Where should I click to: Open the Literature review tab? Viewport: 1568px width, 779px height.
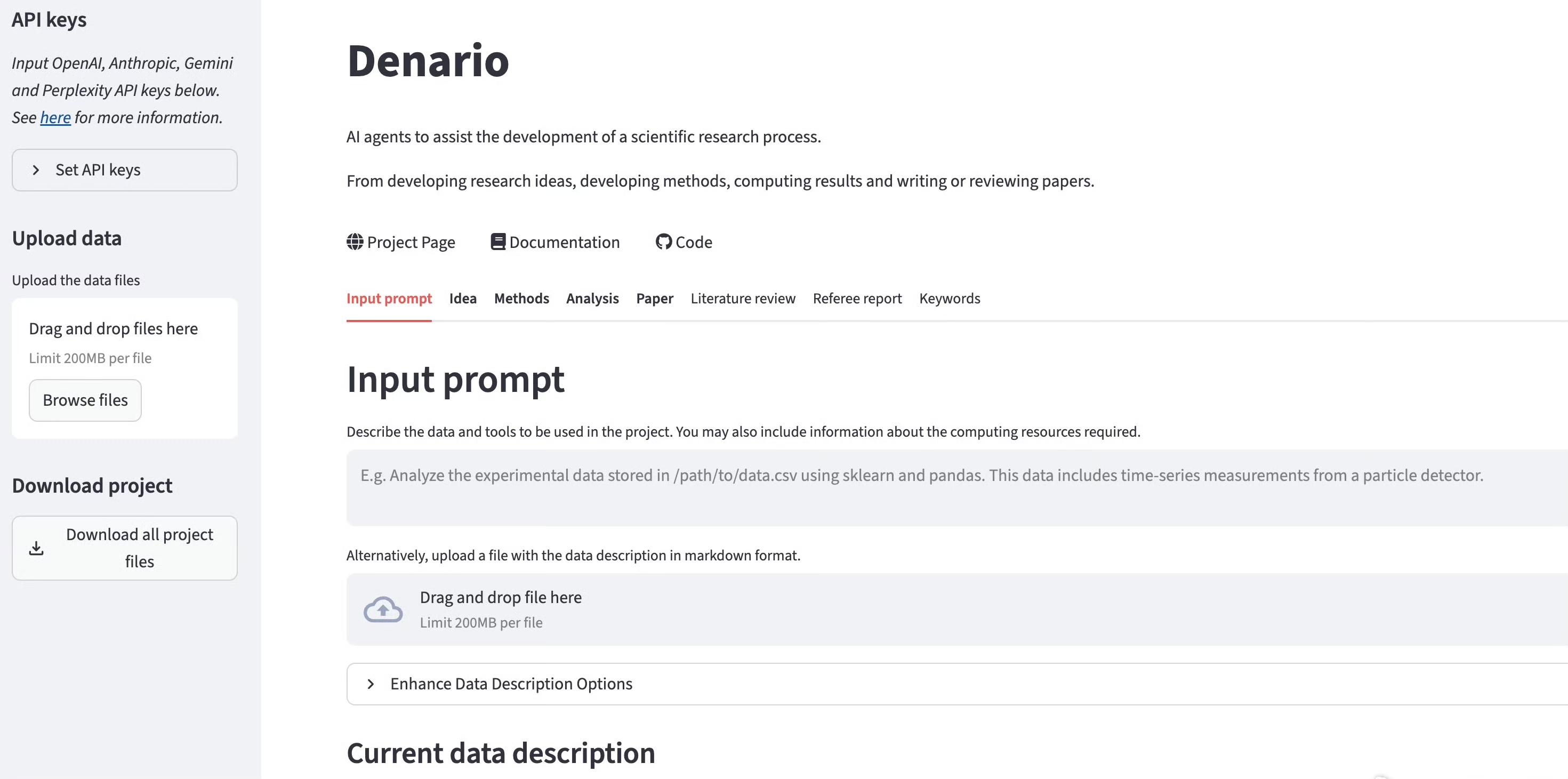743,298
